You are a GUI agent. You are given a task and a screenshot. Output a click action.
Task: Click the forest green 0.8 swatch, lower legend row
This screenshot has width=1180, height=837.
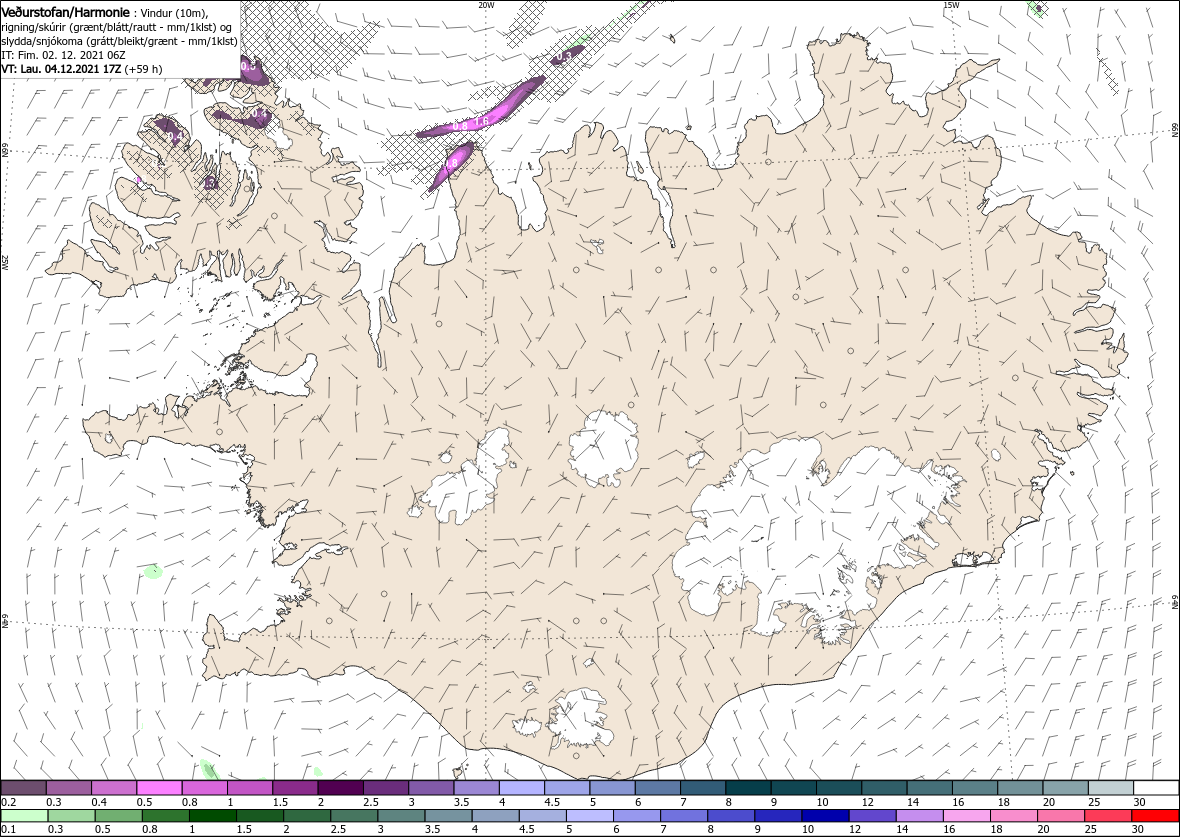(165, 816)
